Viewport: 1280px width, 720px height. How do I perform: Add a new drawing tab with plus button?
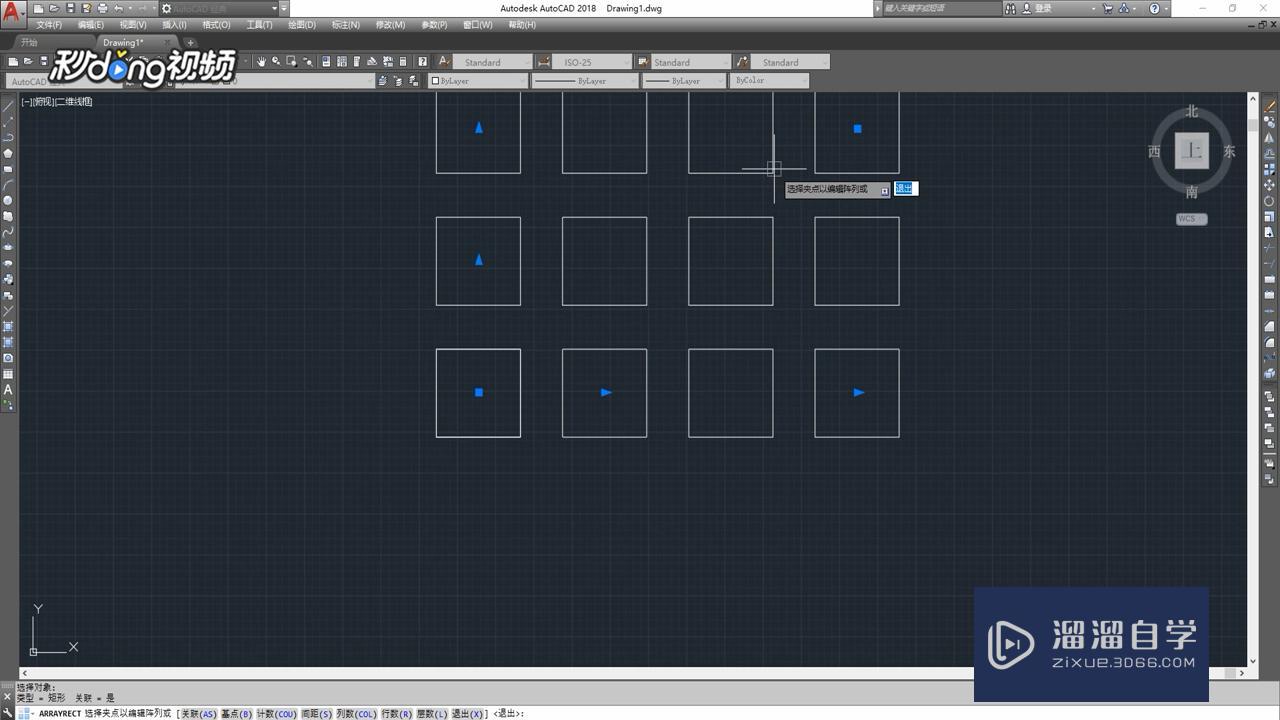190,43
